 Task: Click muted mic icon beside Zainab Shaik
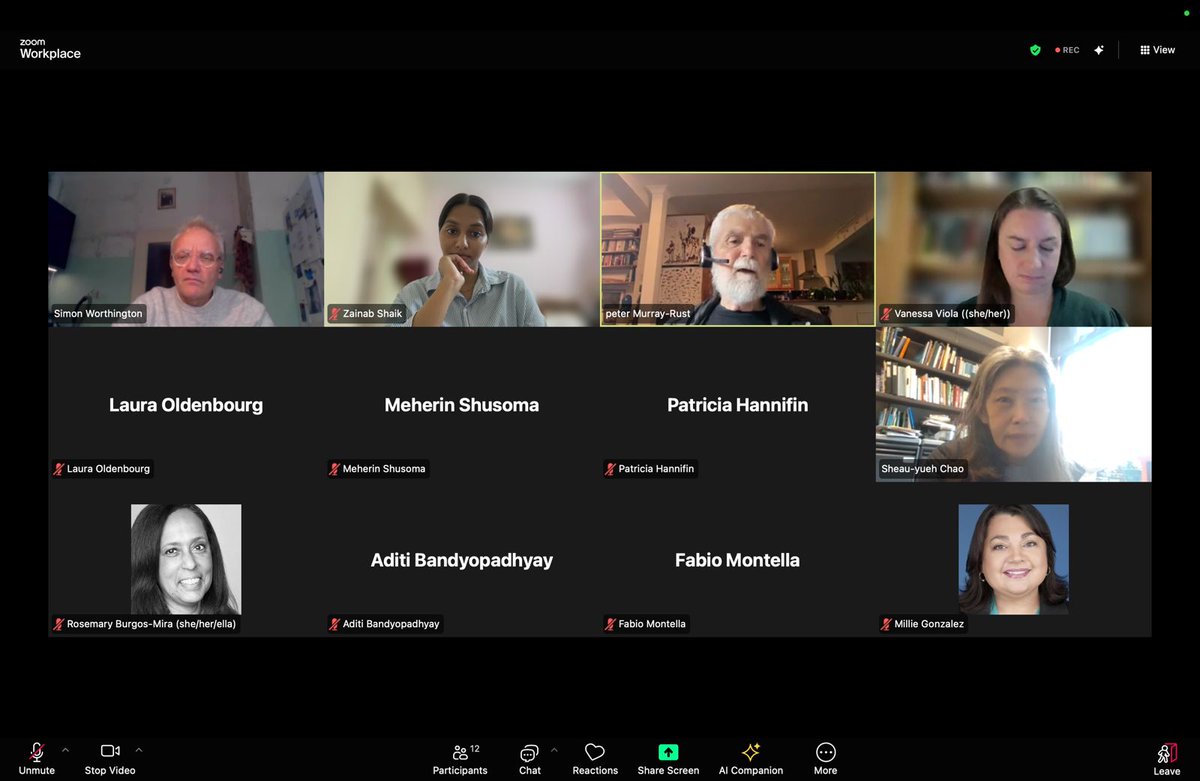pyautogui.click(x=335, y=313)
